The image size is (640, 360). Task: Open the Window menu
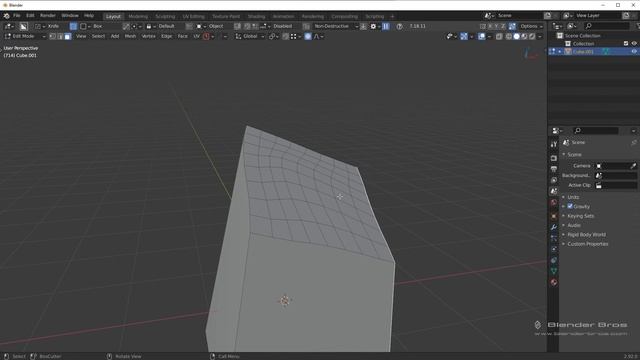(x=70, y=16)
